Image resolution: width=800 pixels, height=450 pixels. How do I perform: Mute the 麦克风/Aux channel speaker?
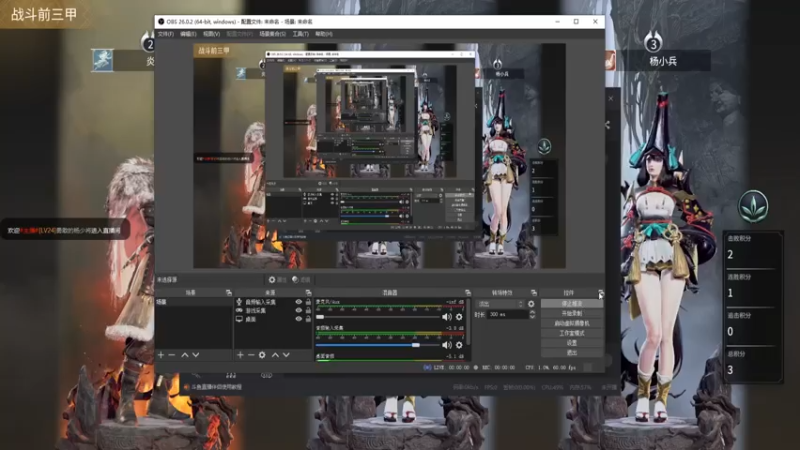pyautogui.click(x=447, y=317)
